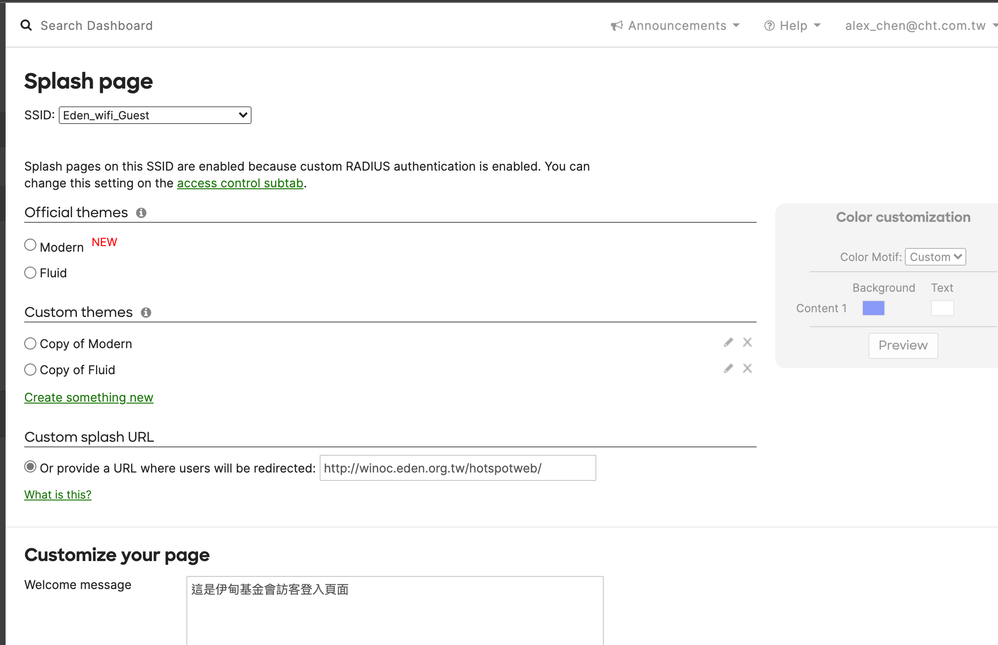Screen dimensions: 998x645
Task: Click the Content 1 background color swatch
Action: point(872,308)
